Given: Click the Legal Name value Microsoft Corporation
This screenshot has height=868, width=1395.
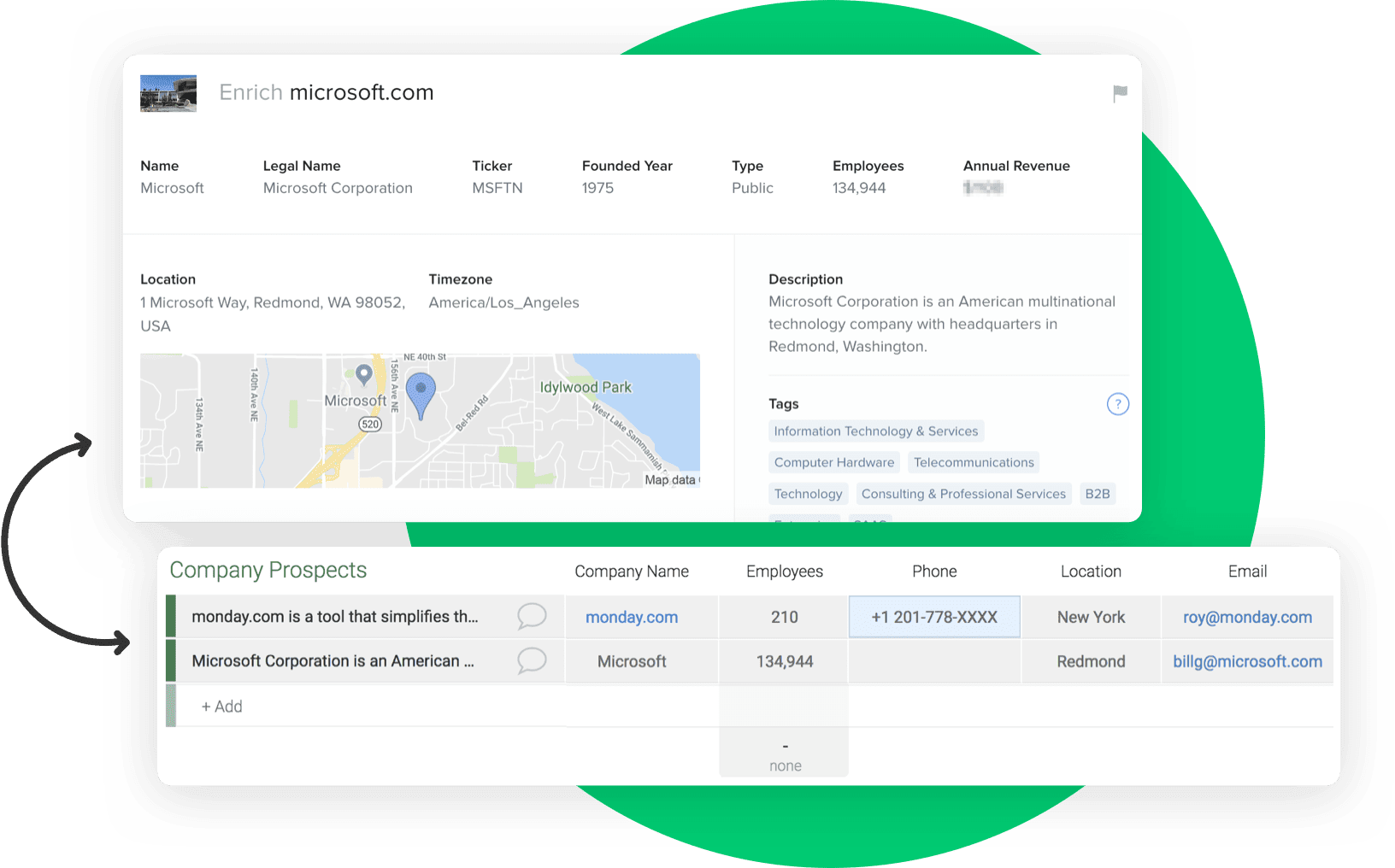Looking at the screenshot, I should 338,188.
